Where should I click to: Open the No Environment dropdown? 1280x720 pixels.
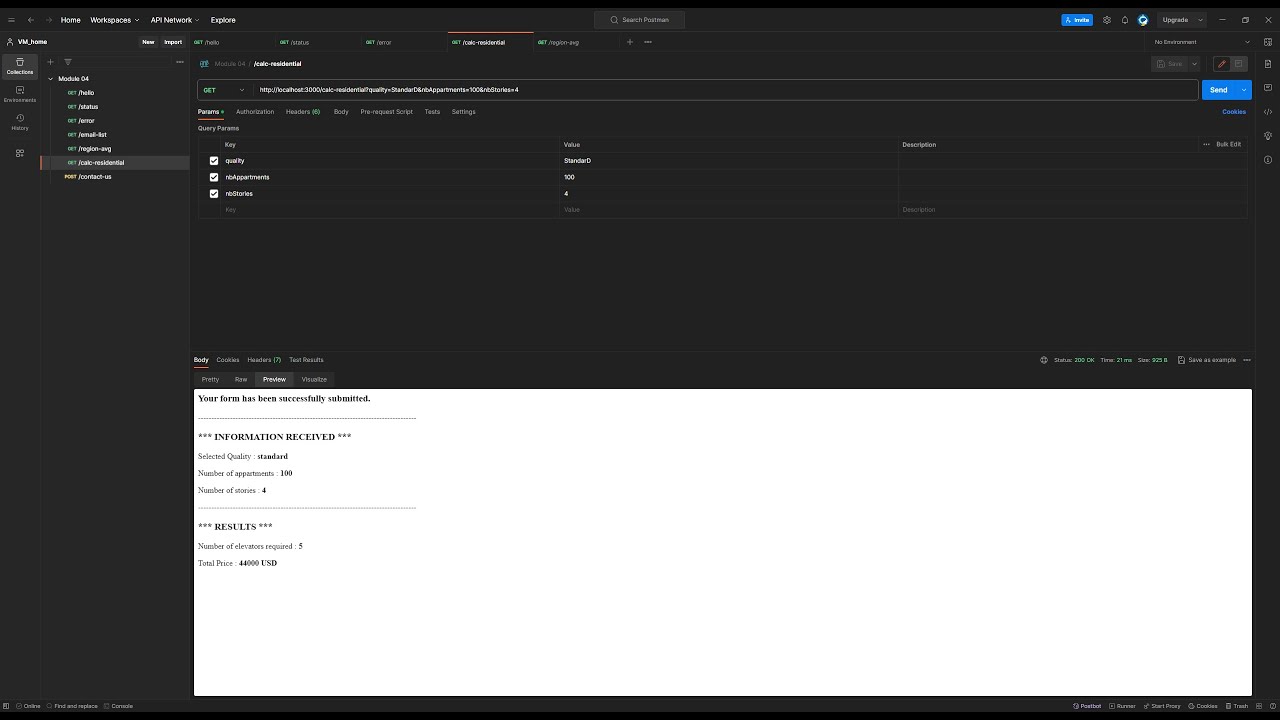click(1202, 42)
